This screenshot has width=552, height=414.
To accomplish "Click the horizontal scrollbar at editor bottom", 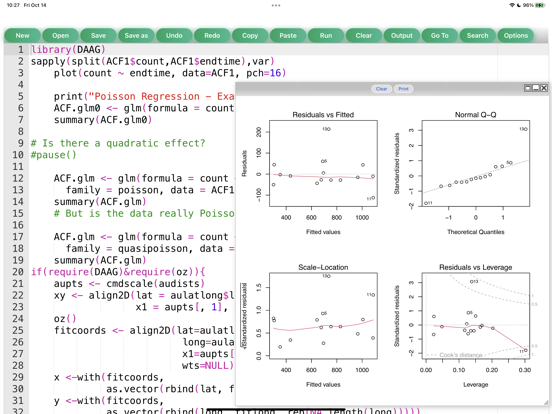I will tap(276, 410).
